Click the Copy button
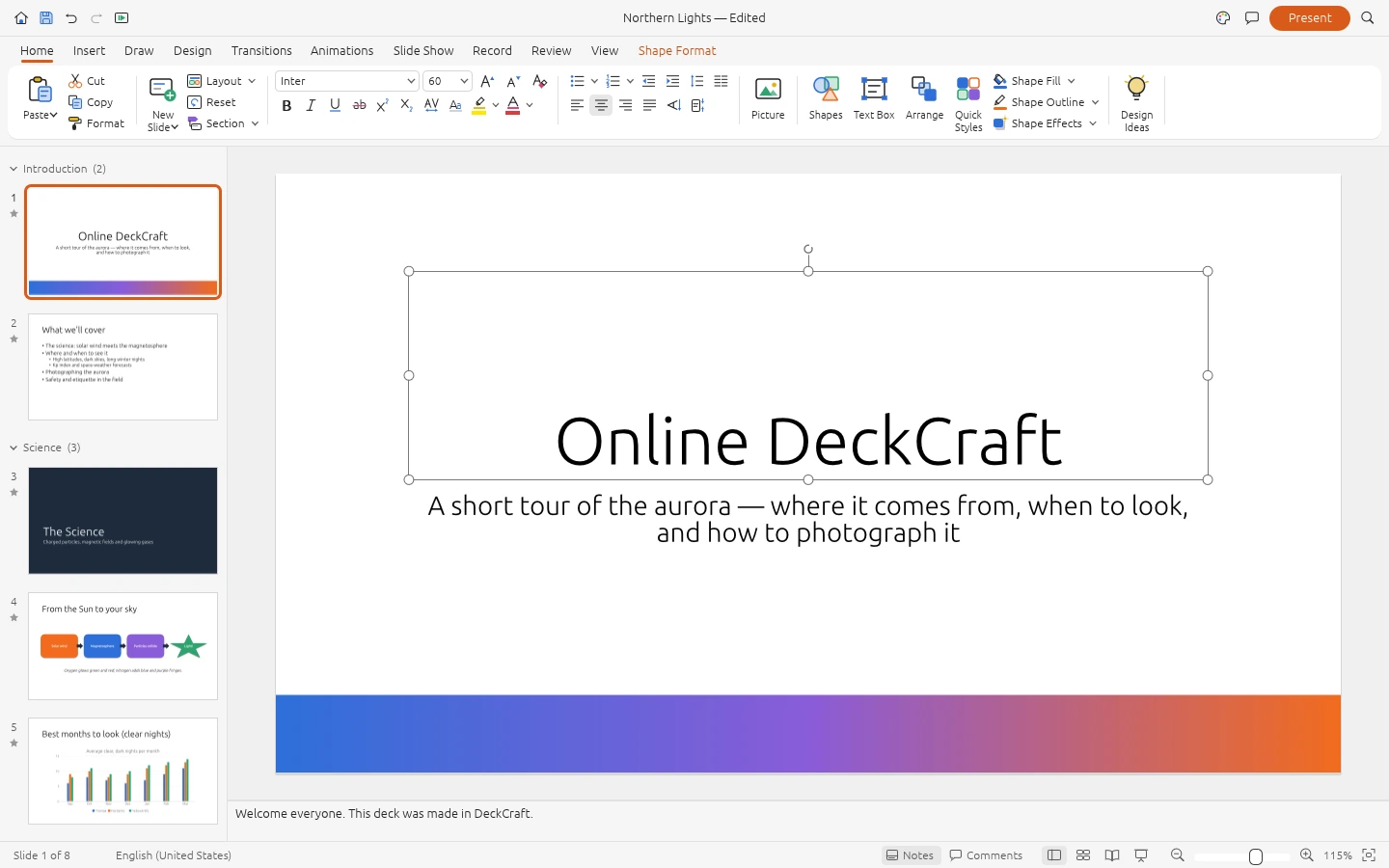The height and width of the screenshot is (868, 1389). (x=91, y=102)
